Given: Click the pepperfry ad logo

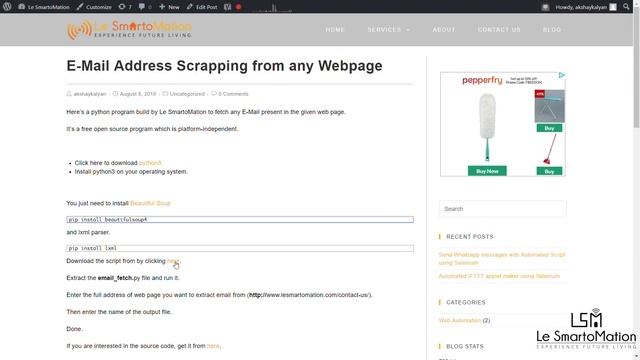Looking at the screenshot, I should click(482, 81).
